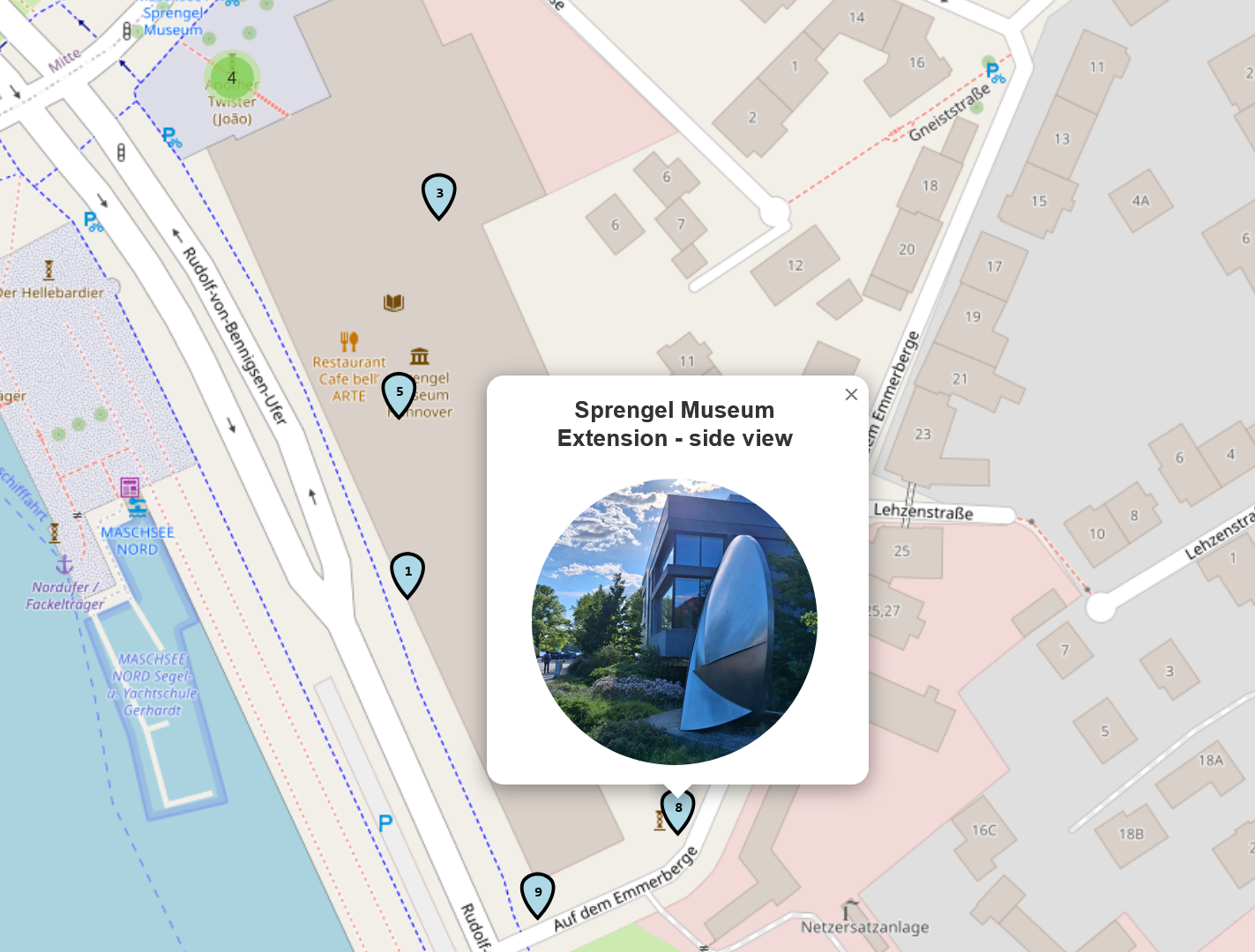This screenshot has width=1255, height=952.
Task: Click the monument icon beside marker 8
Action: click(659, 821)
